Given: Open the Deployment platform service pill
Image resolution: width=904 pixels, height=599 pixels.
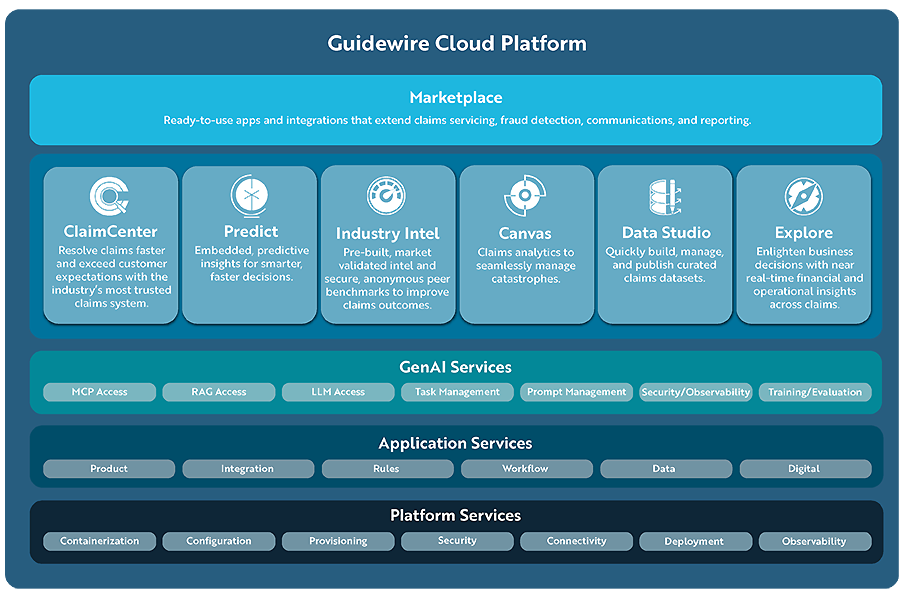Looking at the screenshot, I should 694,541.
